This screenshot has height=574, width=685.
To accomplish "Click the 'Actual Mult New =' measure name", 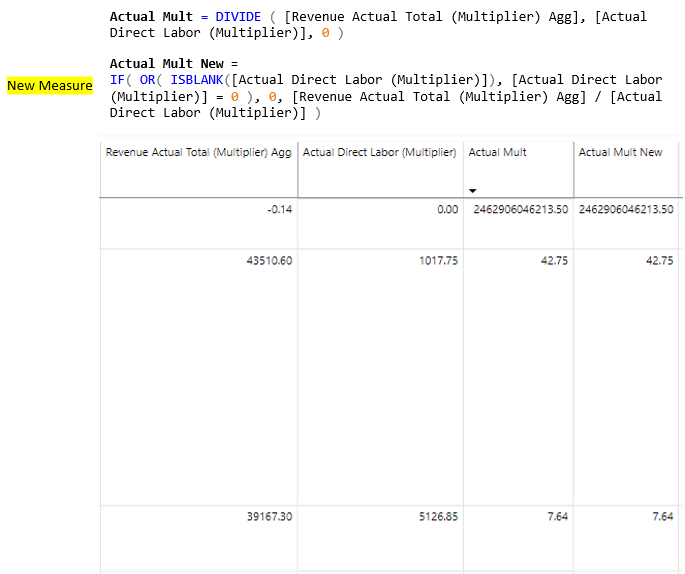I will (x=174, y=64).
